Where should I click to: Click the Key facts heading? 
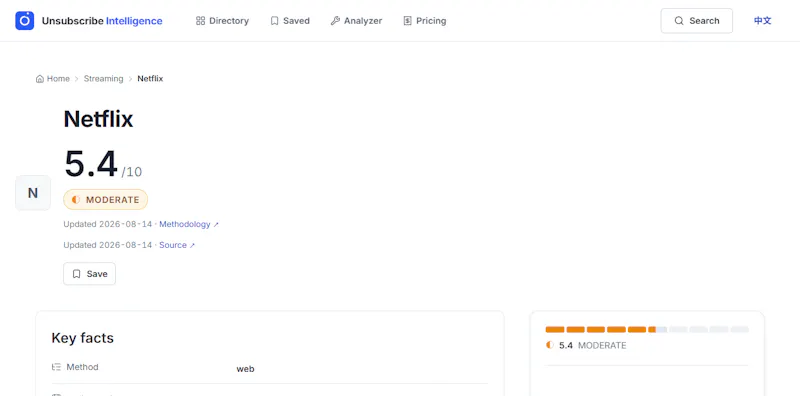pyautogui.click(x=83, y=338)
